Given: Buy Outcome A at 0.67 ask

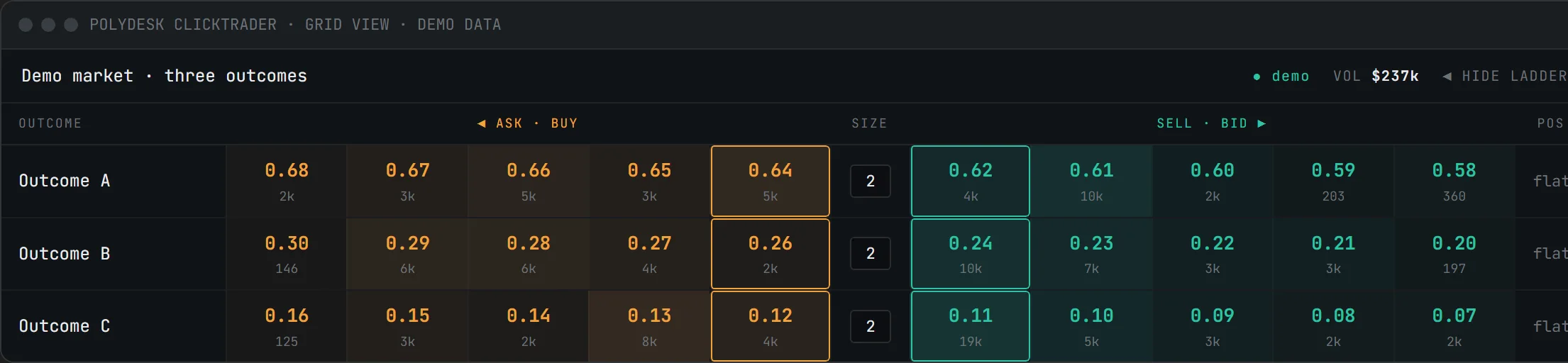Looking at the screenshot, I should 407,181.
